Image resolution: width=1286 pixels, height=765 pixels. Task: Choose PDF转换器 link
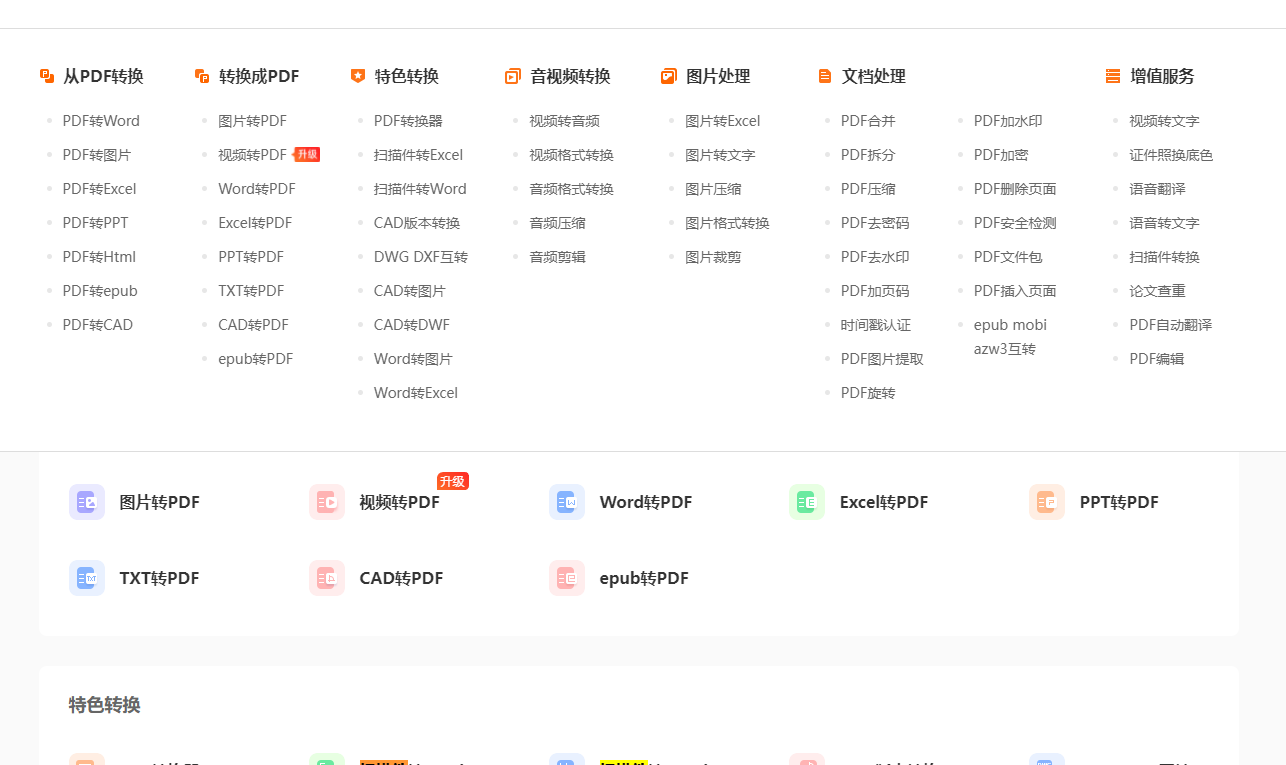[408, 121]
